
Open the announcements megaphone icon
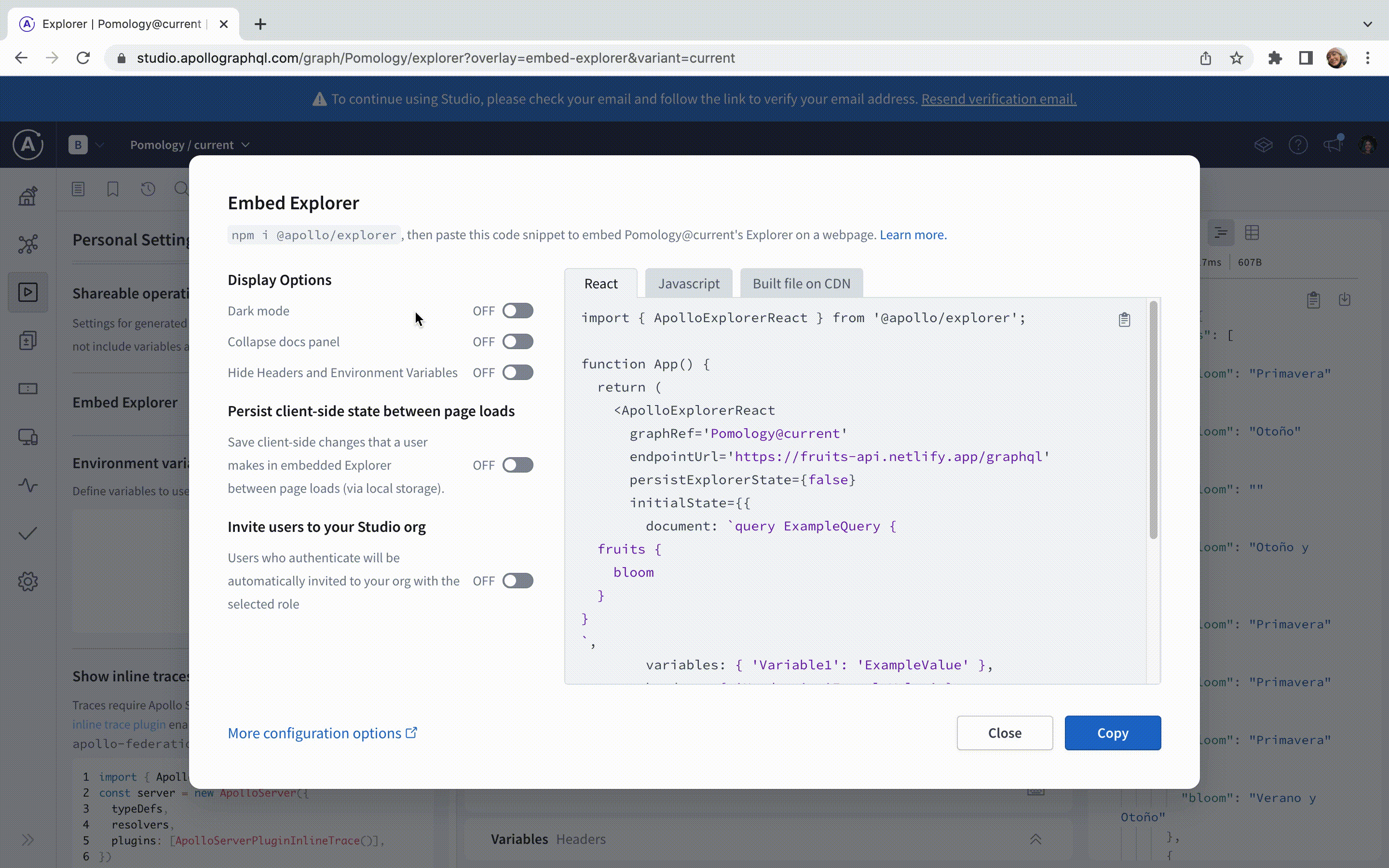pos(1333,144)
